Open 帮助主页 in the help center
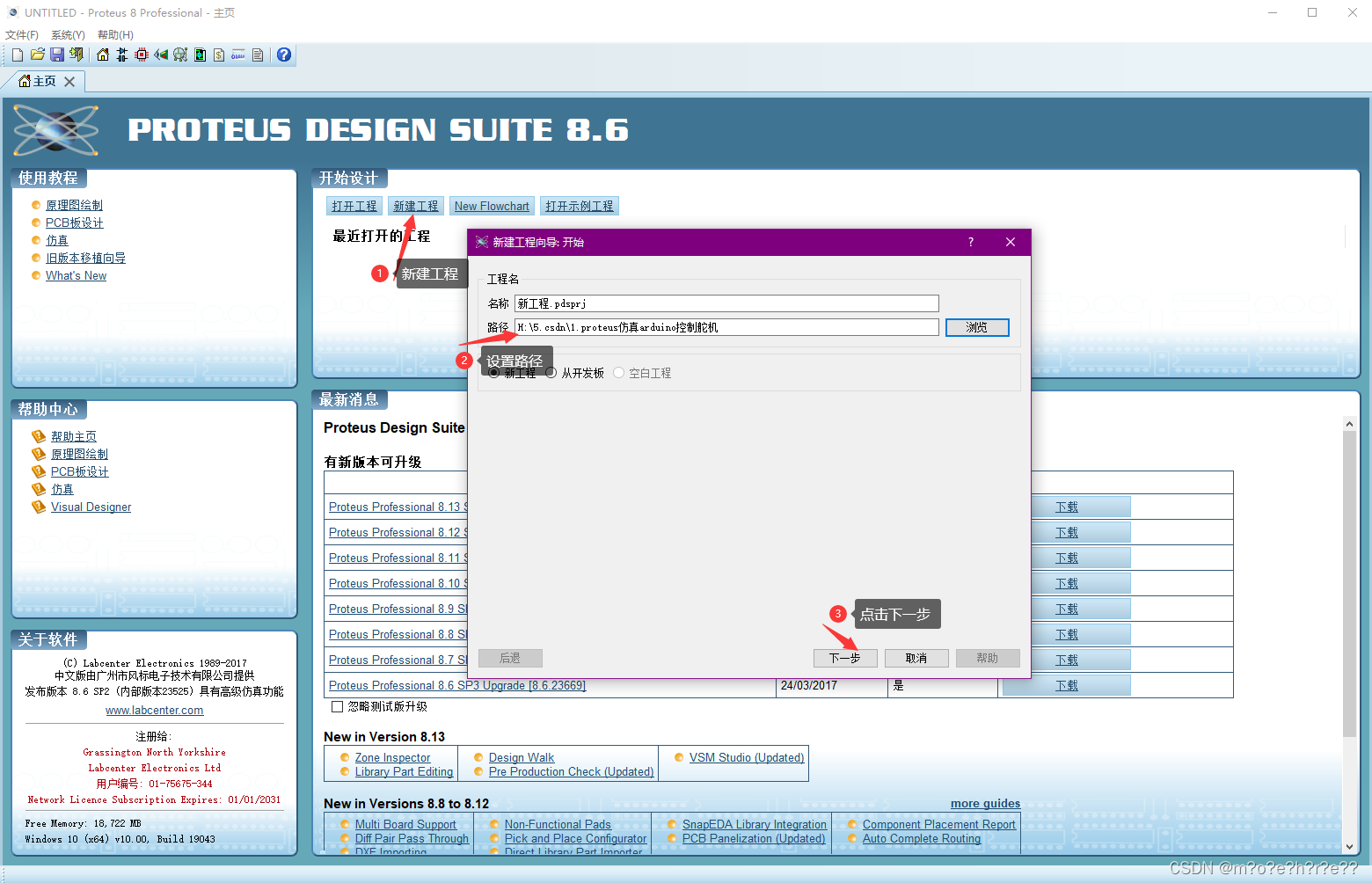The height and width of the screenshot is (883, 1372). point(74,436)
